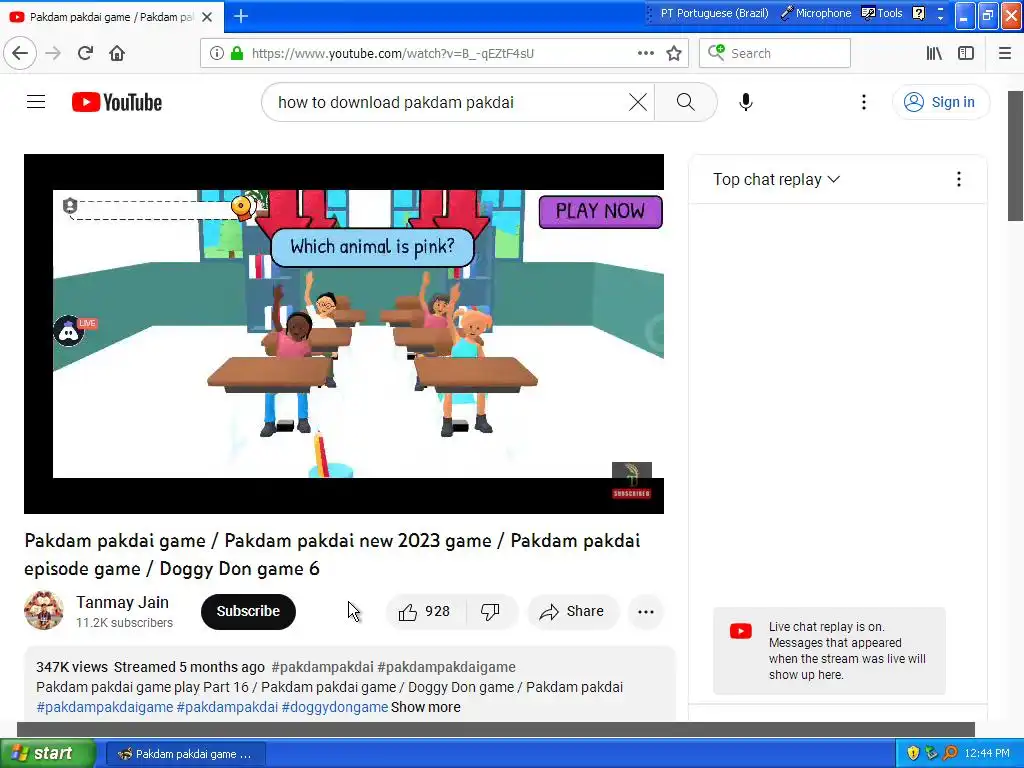
Task: Close the Pakdam pakdai game tab
Action: tap(207, 17)
